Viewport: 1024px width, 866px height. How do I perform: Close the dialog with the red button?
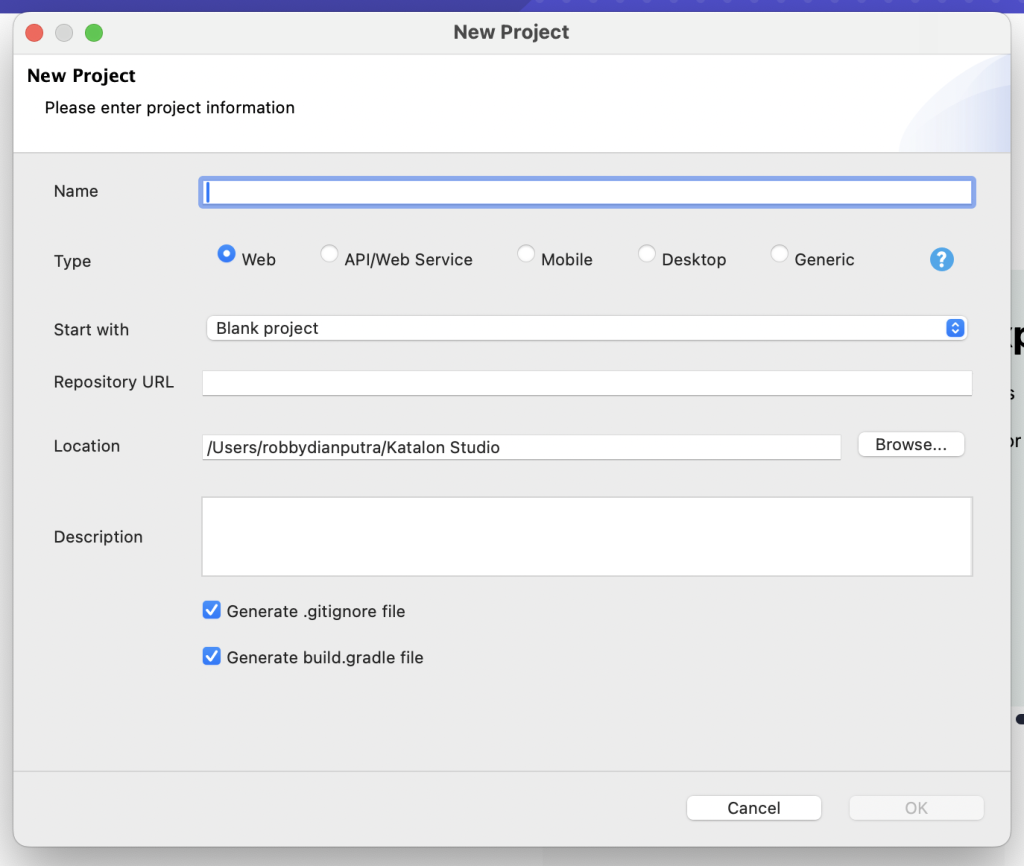34,32
